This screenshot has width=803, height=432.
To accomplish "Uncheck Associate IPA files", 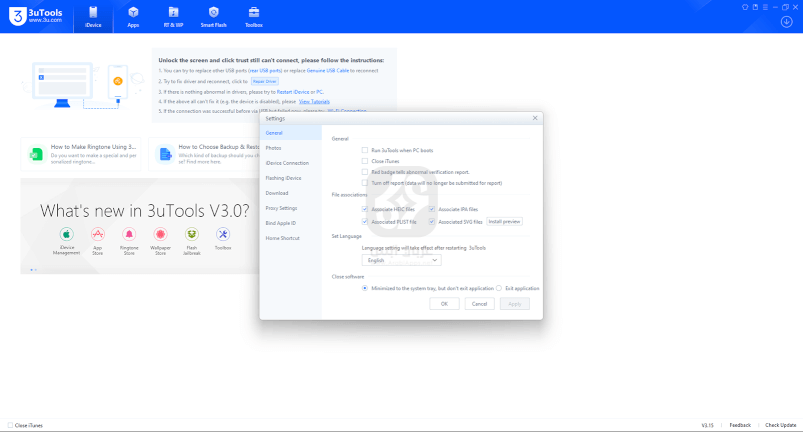I will tap(432, 209).
